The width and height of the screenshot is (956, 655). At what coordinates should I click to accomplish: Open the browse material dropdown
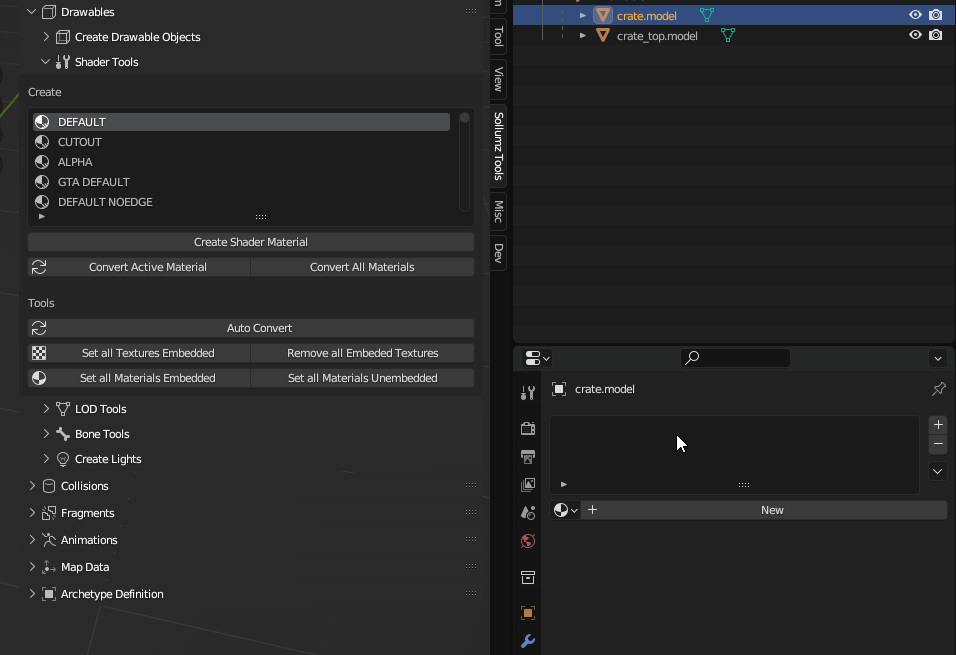point(565,510)
